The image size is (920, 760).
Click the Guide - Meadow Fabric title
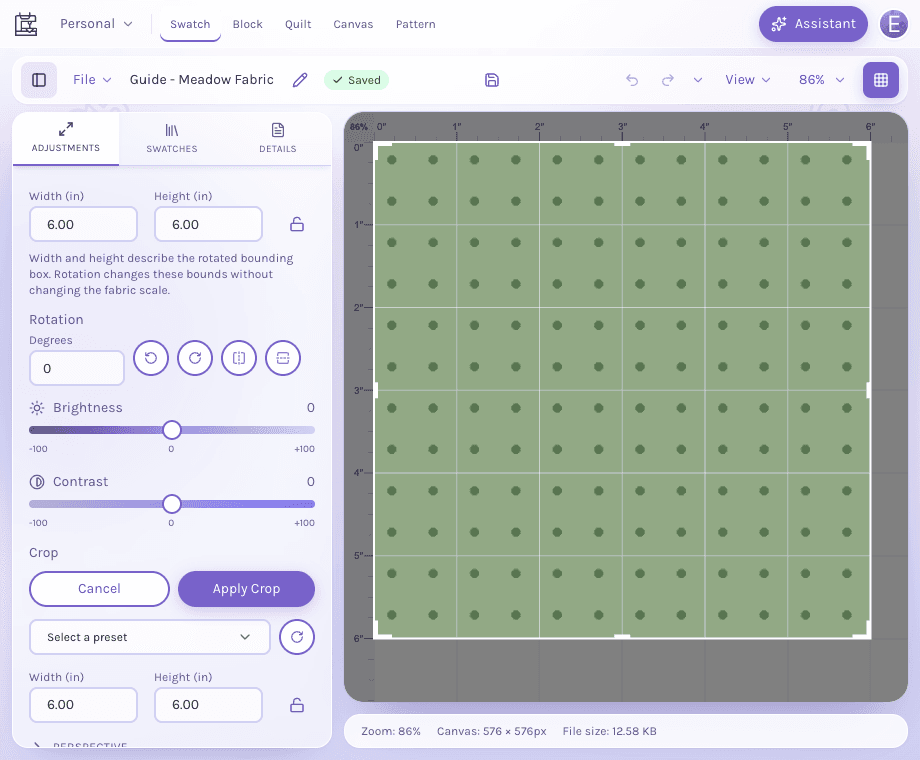pos(202,80)
